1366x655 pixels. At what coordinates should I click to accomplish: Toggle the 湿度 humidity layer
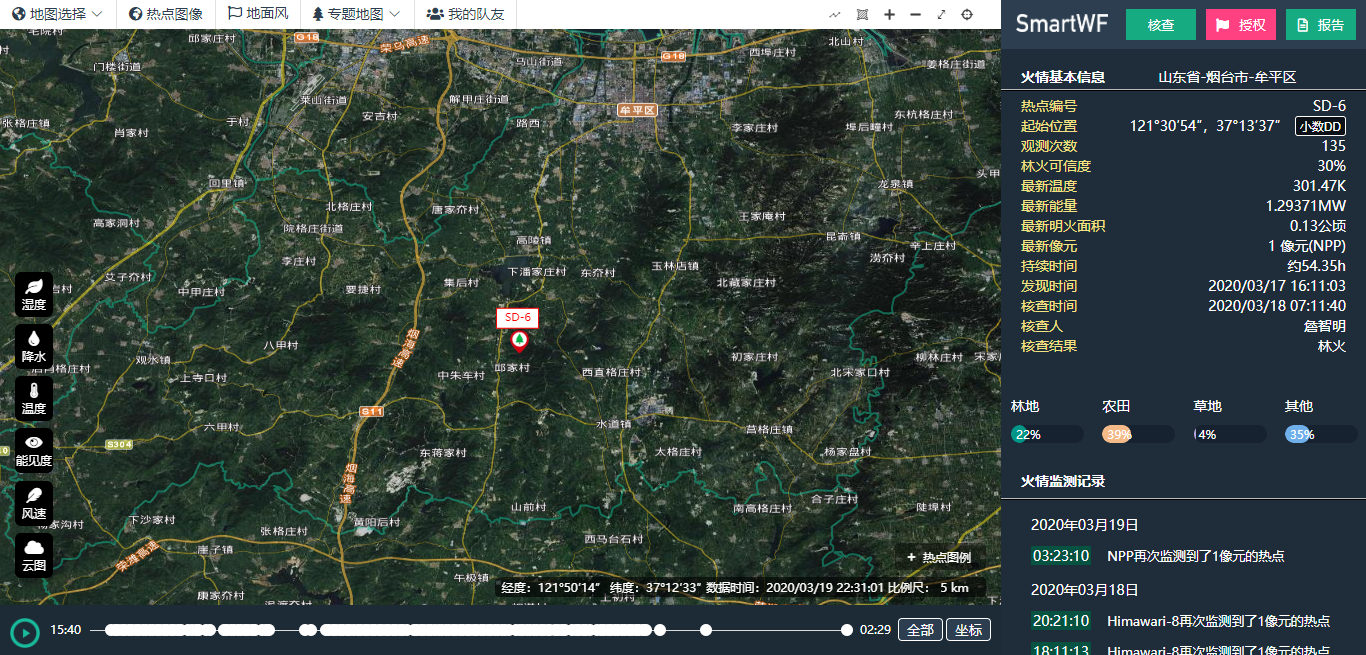coord(34,294)
